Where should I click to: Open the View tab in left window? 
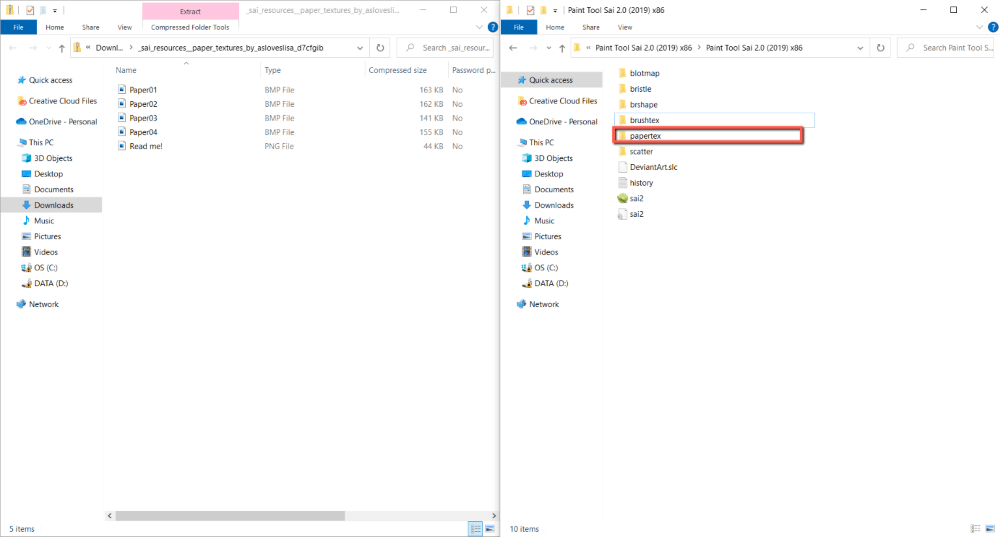click(x=124, y=27)
